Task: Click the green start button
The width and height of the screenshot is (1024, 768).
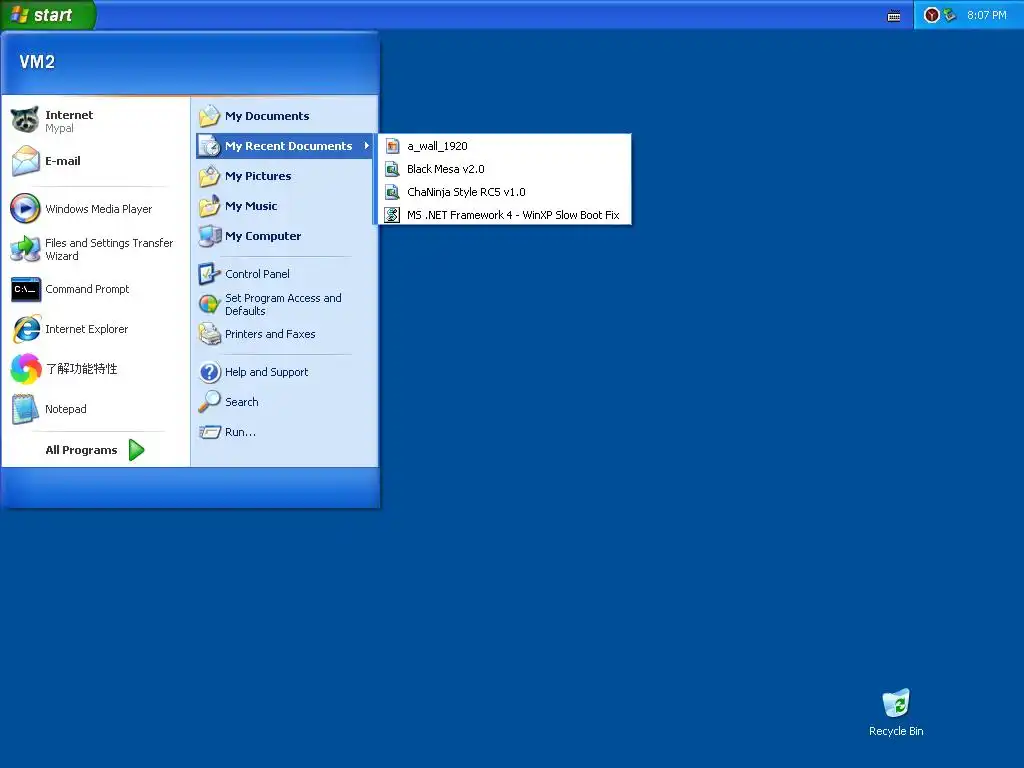Action: click(48, 15)
